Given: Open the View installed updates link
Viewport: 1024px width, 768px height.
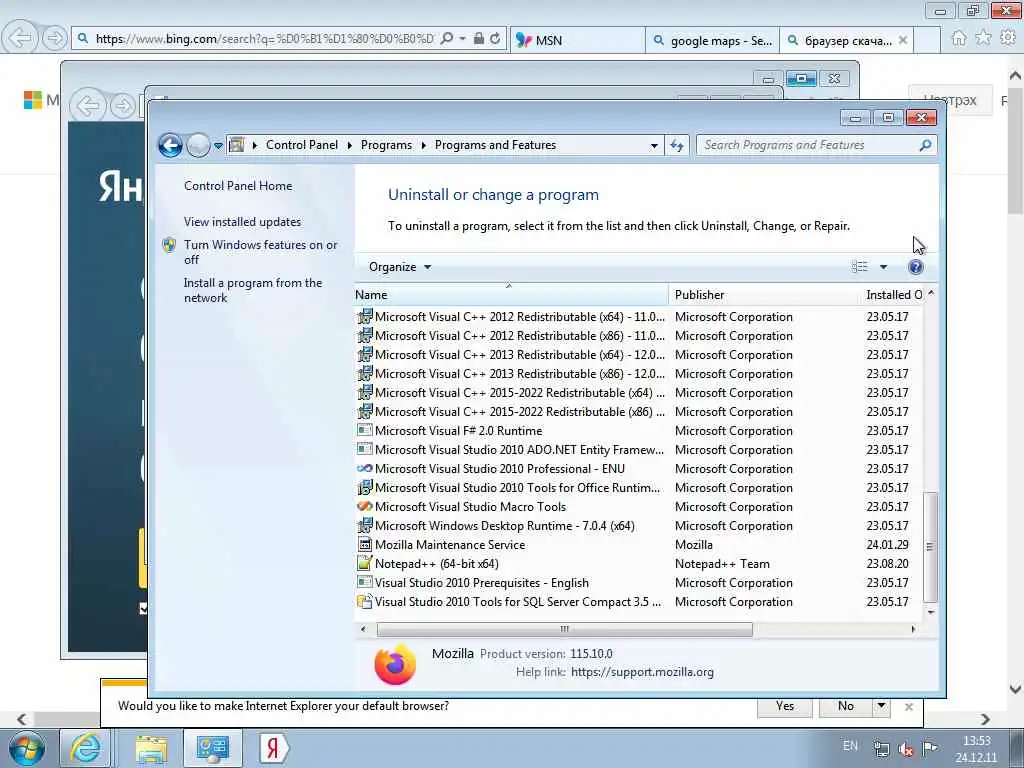Looking at the screenshot, I should tap(242, 221).
